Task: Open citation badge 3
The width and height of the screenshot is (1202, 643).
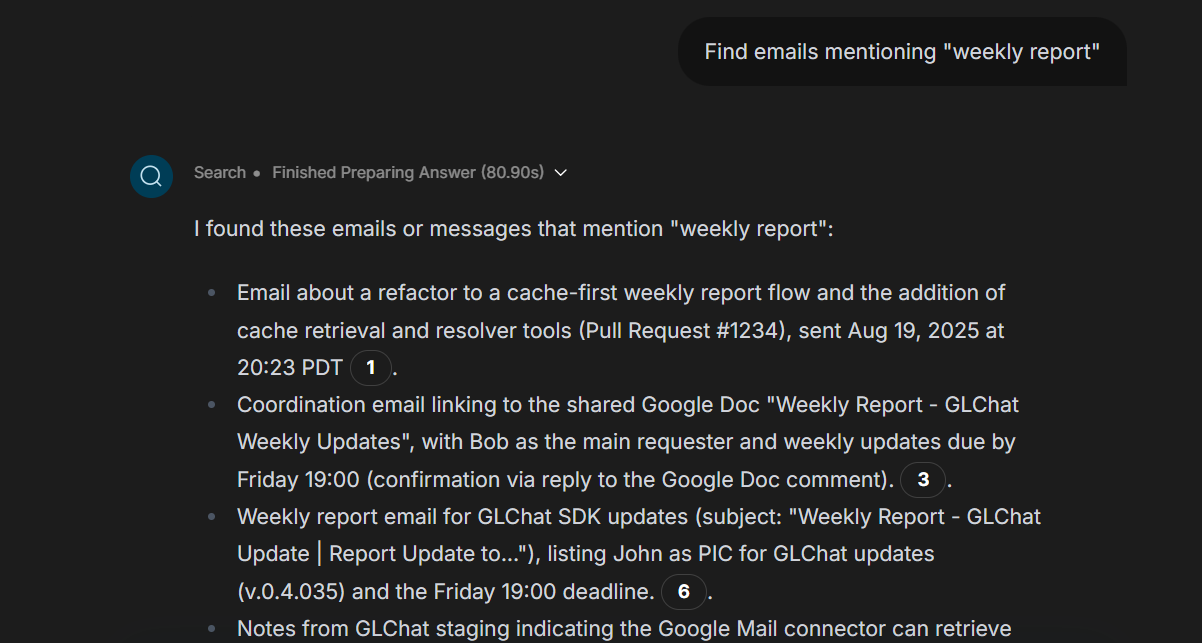Action: (x=923, y=480)
